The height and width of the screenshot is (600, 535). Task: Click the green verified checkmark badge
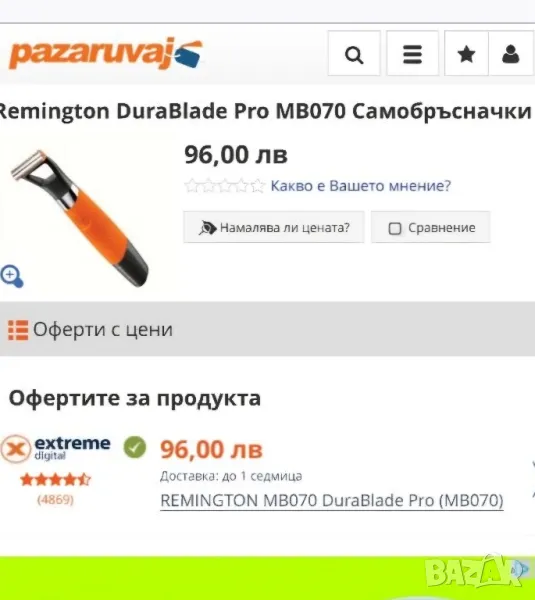tap(135, 447)
